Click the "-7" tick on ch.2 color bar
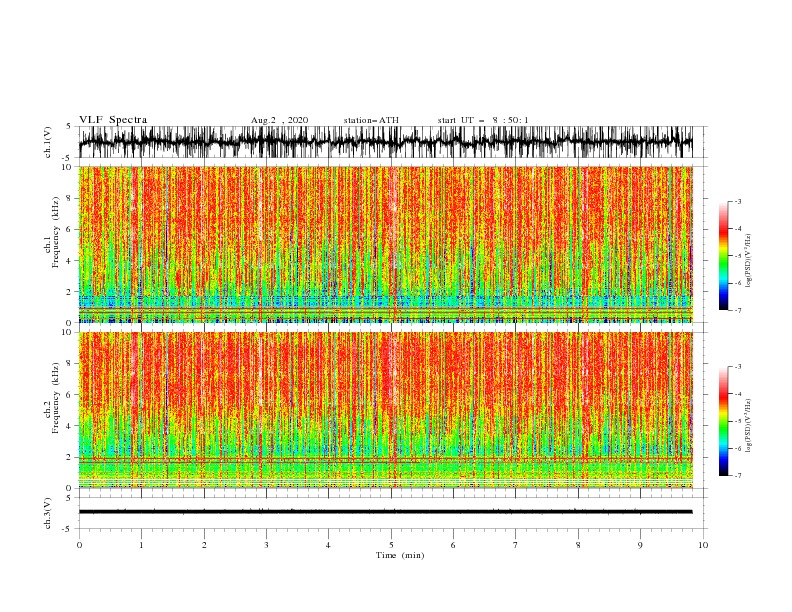Screen dimensions: 792x612 [737, 476]
